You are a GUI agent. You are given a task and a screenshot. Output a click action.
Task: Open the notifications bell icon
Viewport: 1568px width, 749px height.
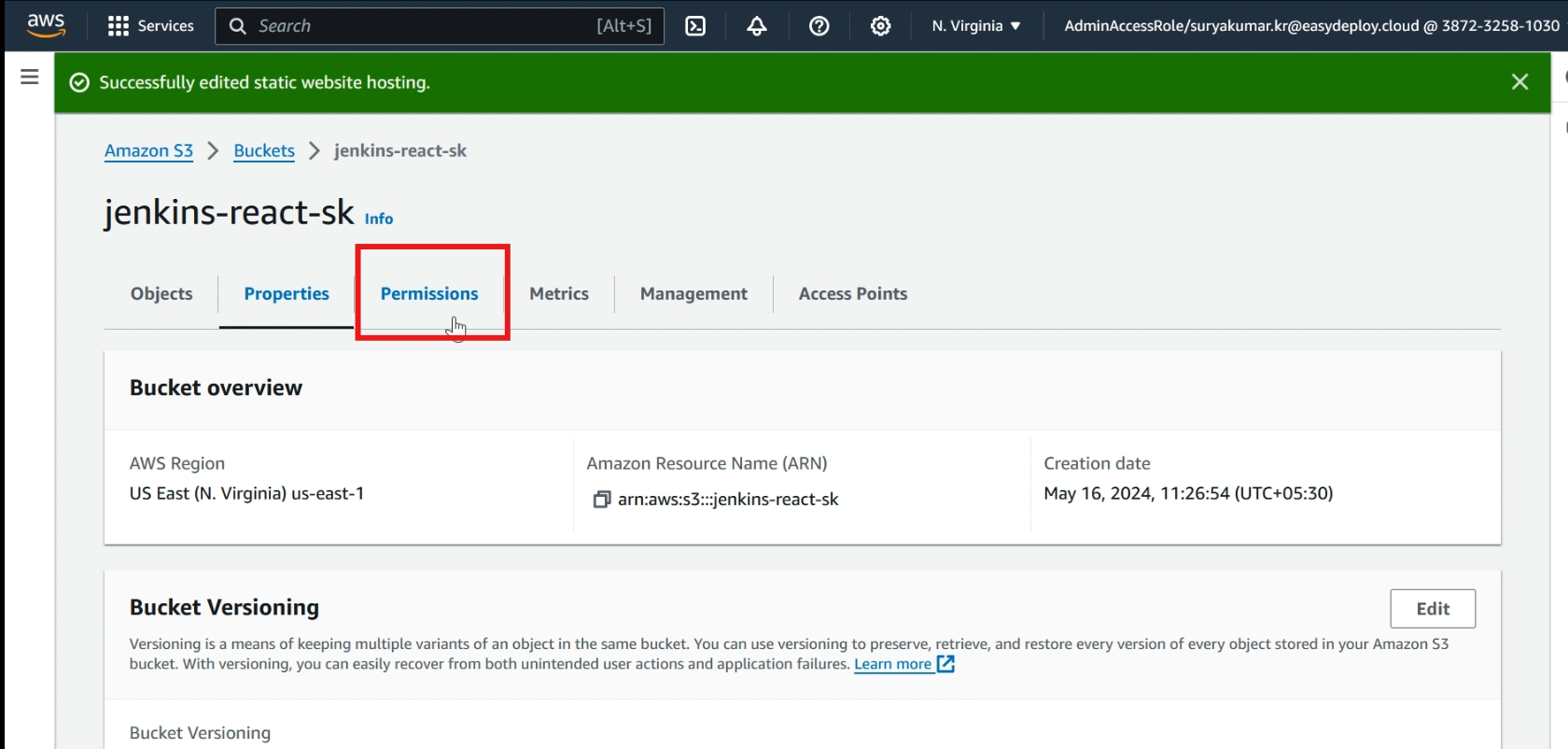[757, 26]
